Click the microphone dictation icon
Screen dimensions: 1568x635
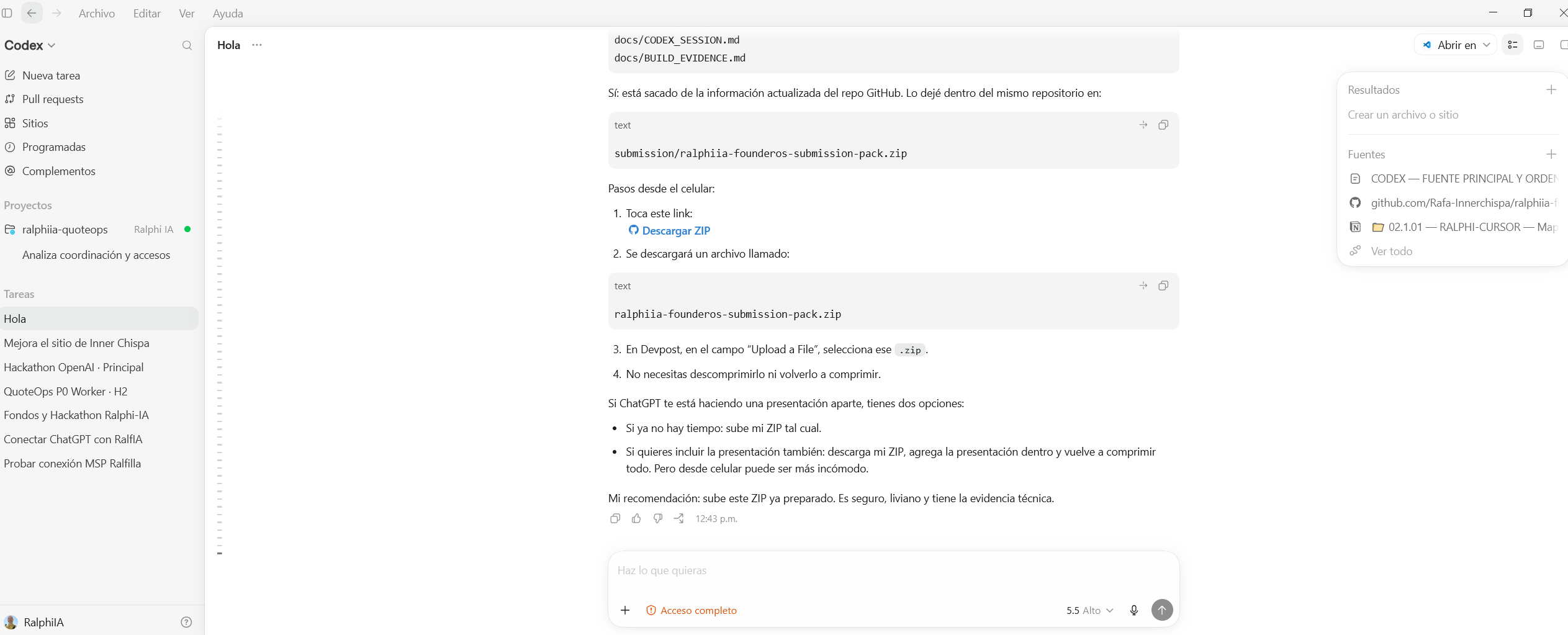1133,610
